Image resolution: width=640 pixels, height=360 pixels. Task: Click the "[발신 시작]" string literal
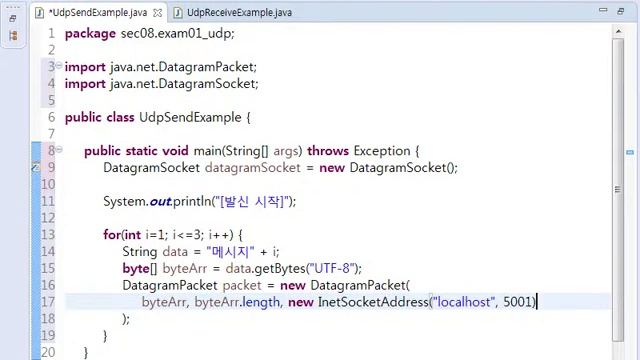pos(252,201)
